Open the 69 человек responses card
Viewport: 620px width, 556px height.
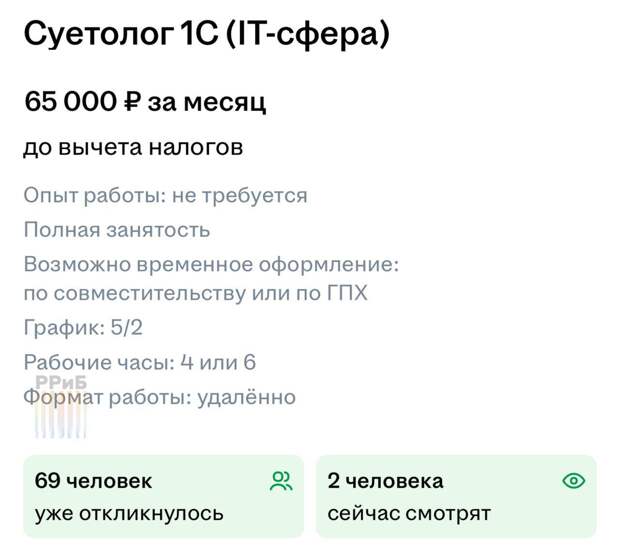pyautogui.click(x=164, y=497)
